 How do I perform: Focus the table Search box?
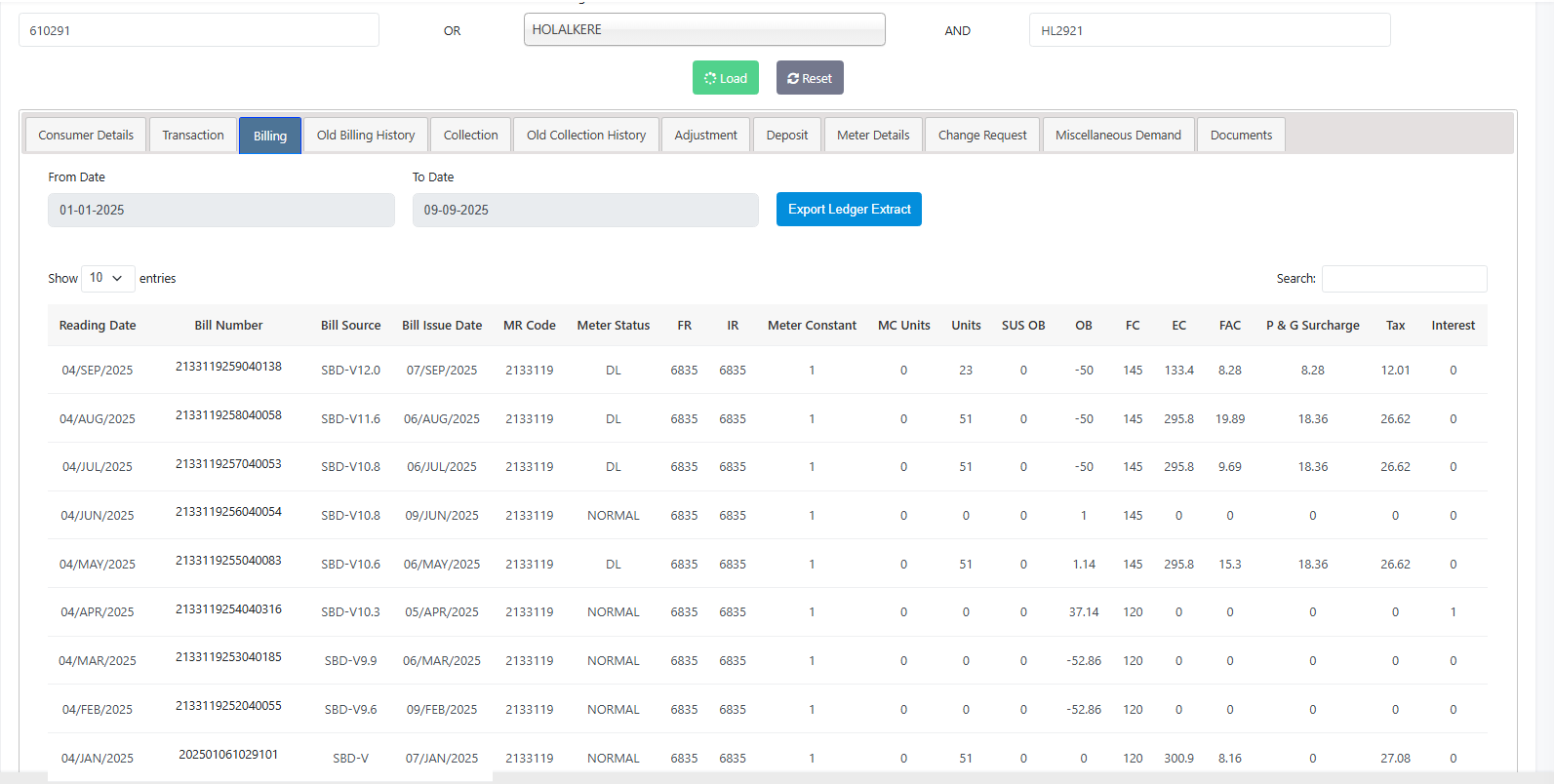tap(1404, 279)
